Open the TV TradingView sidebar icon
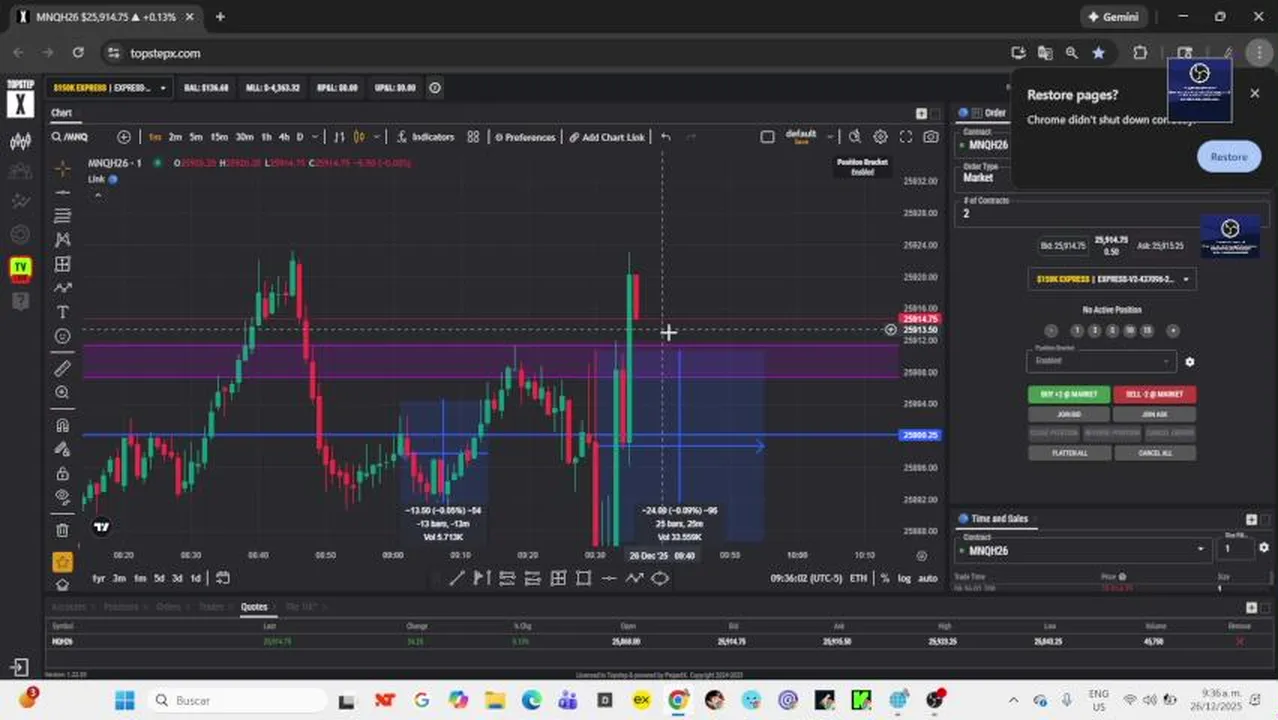This screenshot has width=1278, height=720. click(x=20, y=268)
